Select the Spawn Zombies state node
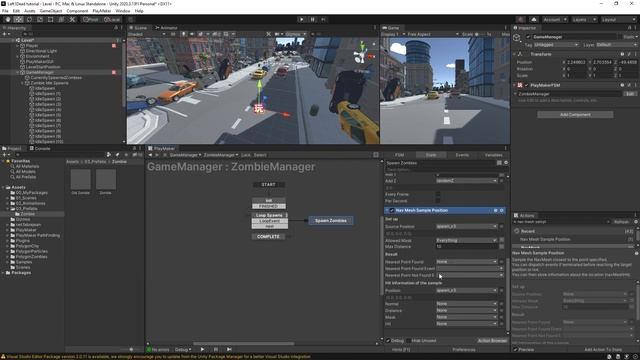This screenshot has height=360, width=640. tap(331, 220)
